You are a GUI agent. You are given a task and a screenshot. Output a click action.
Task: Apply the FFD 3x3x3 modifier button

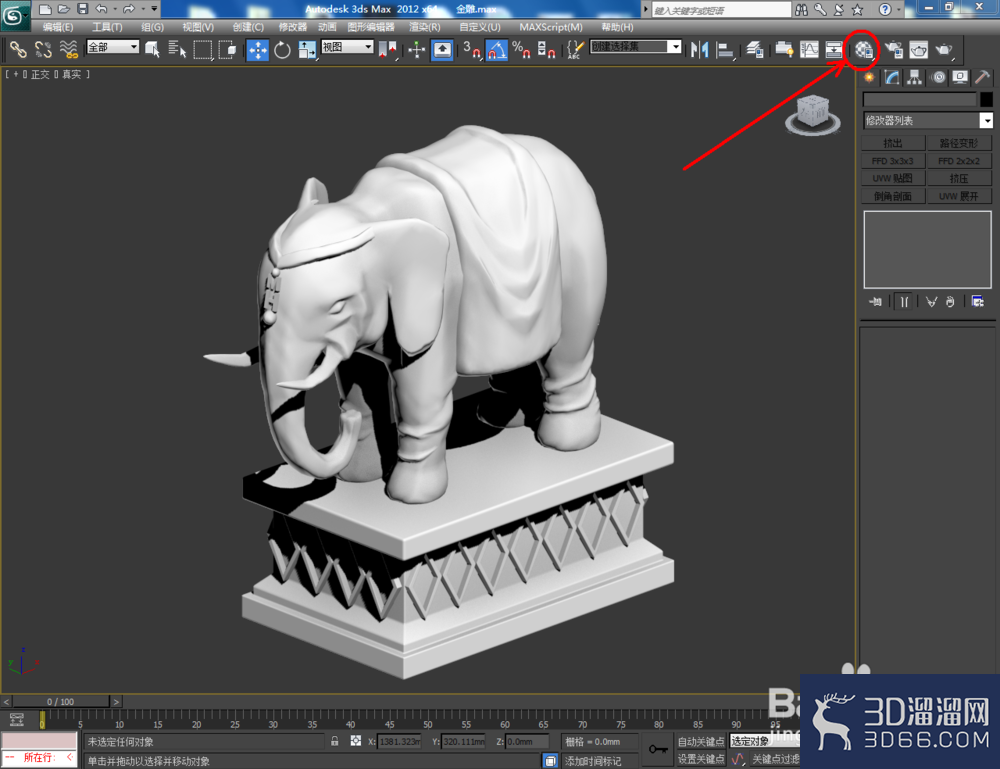[893, 161]
